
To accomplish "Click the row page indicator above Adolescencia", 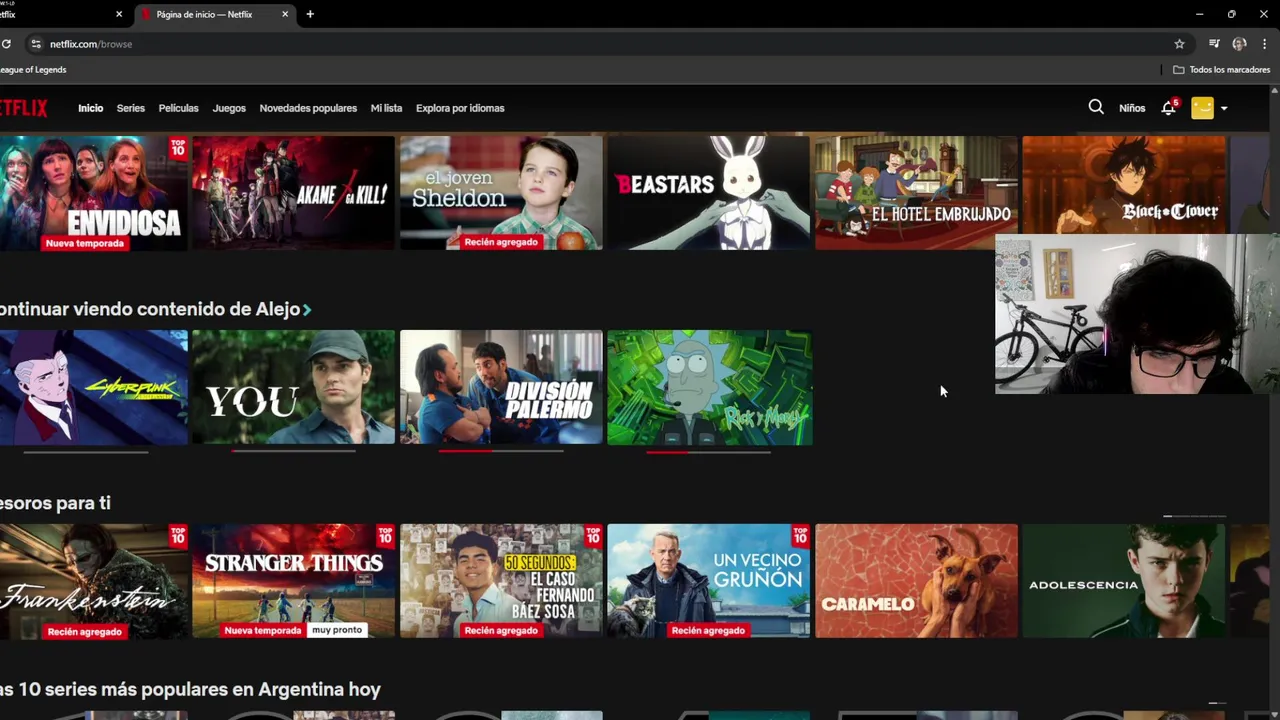I will tap(1195, 516).
